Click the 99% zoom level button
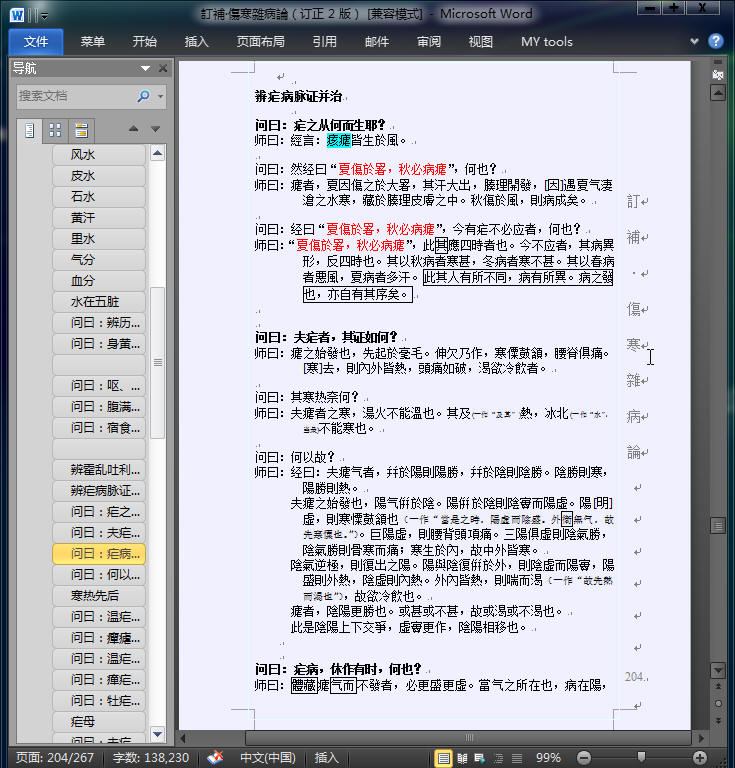Screen dimensions: 735x768 [x=548, y=757]
